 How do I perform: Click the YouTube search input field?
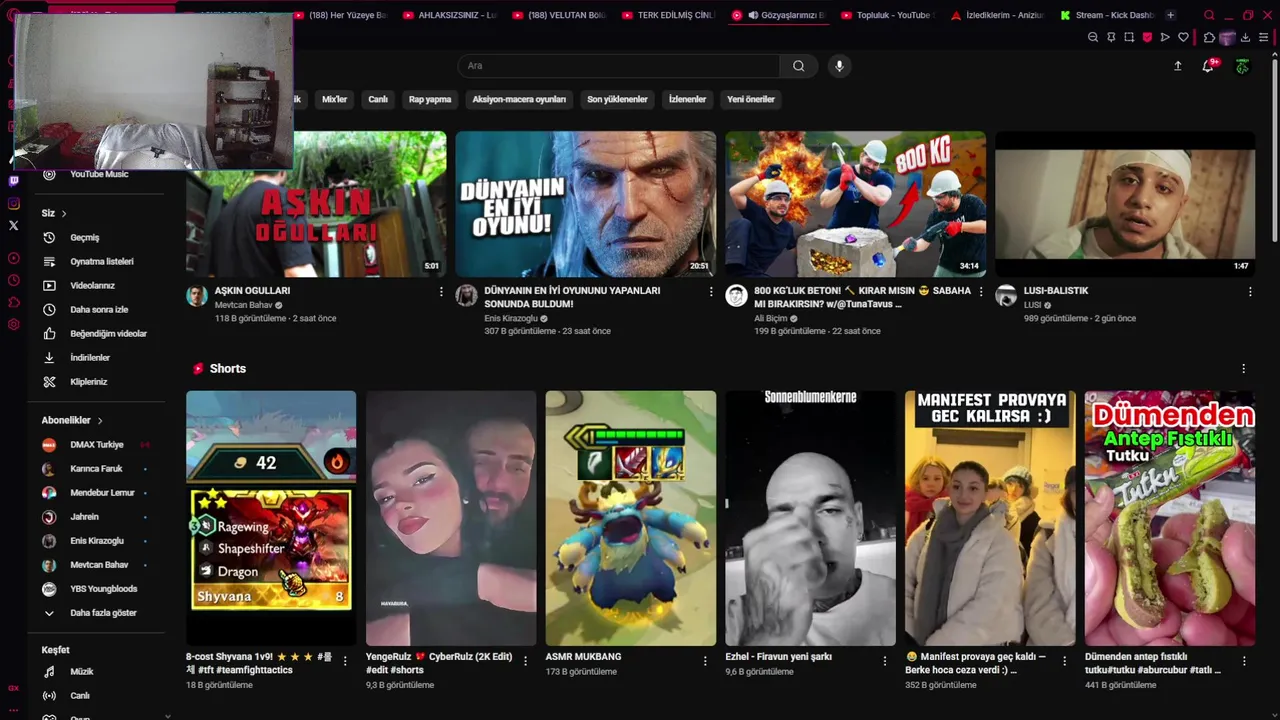coord(619,66)
